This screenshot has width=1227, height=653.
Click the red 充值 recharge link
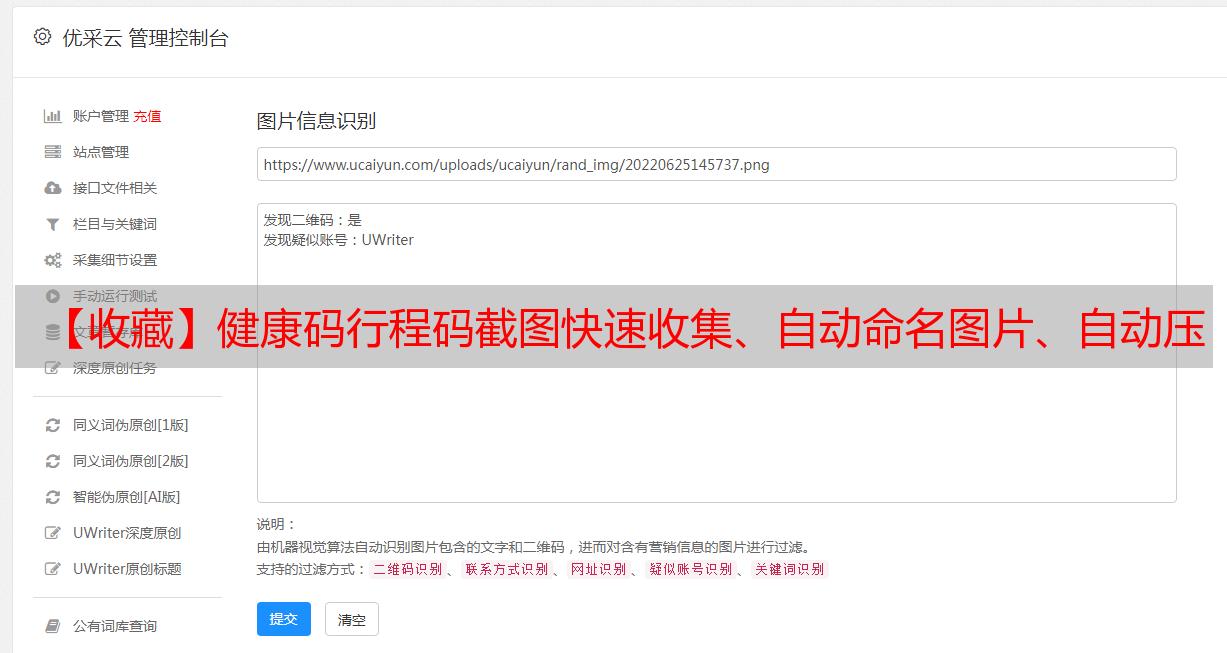pos(147,116)
